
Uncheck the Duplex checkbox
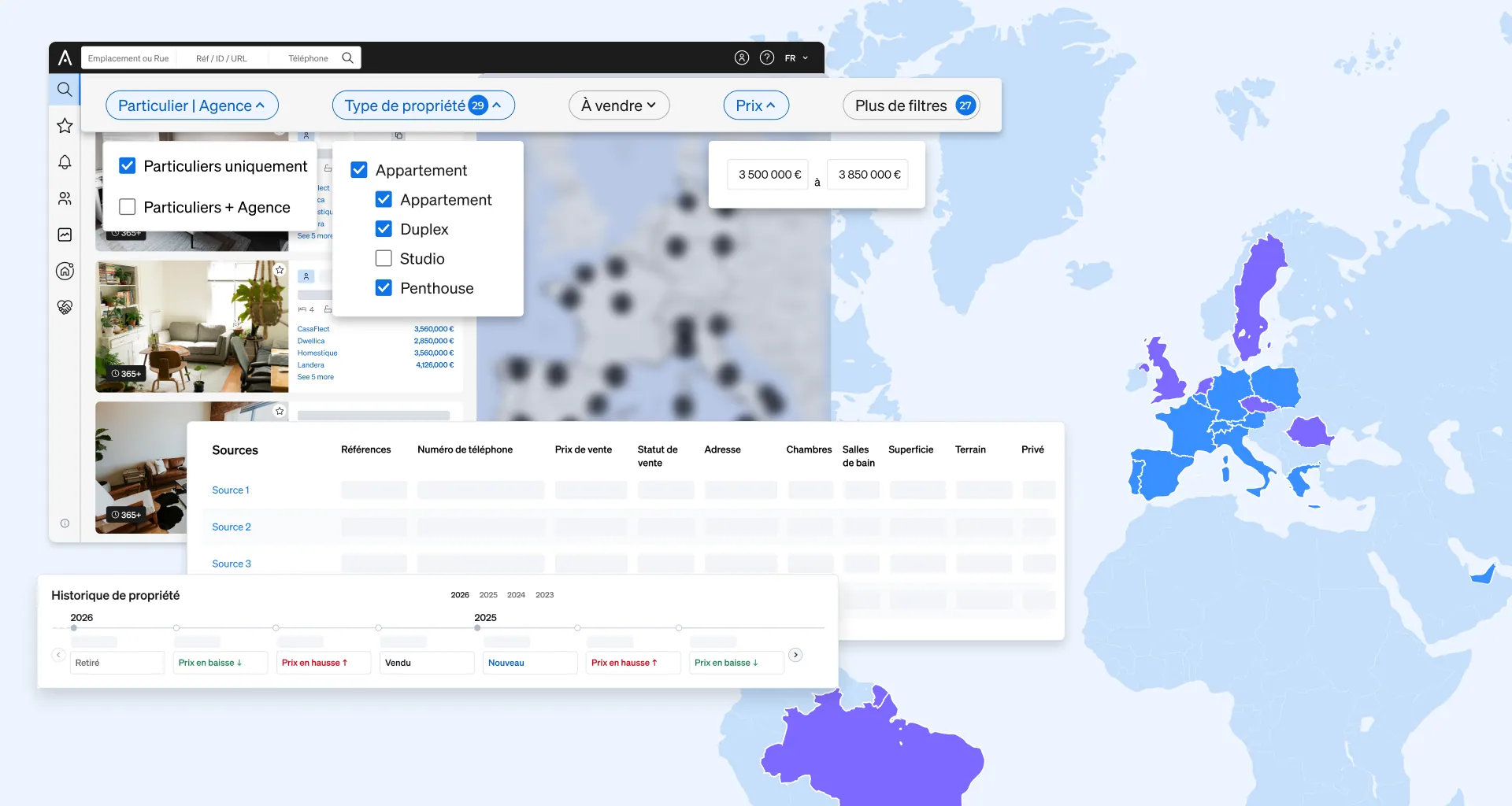tap(384, 229)
